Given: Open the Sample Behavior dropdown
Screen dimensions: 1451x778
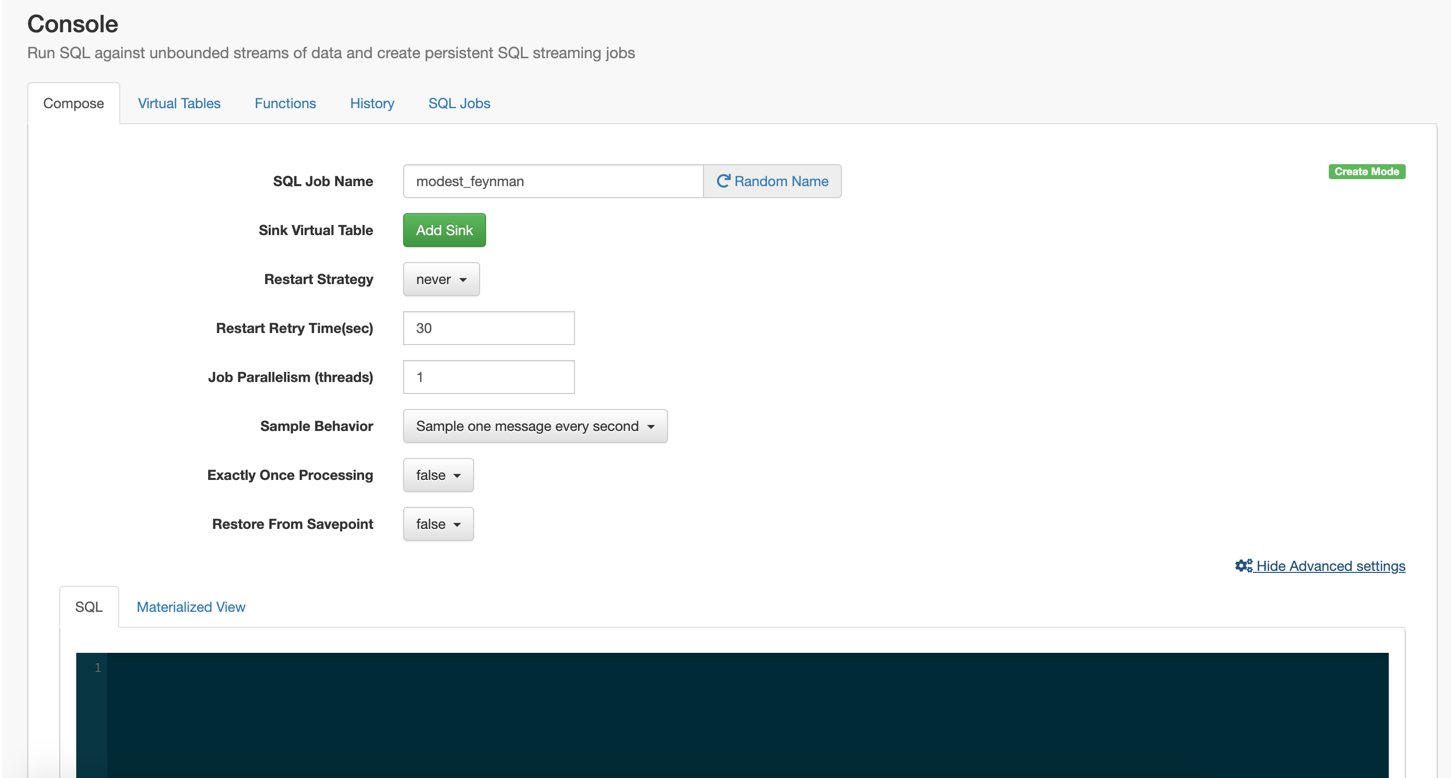Looking at the screenshot, I should [535, 426].
